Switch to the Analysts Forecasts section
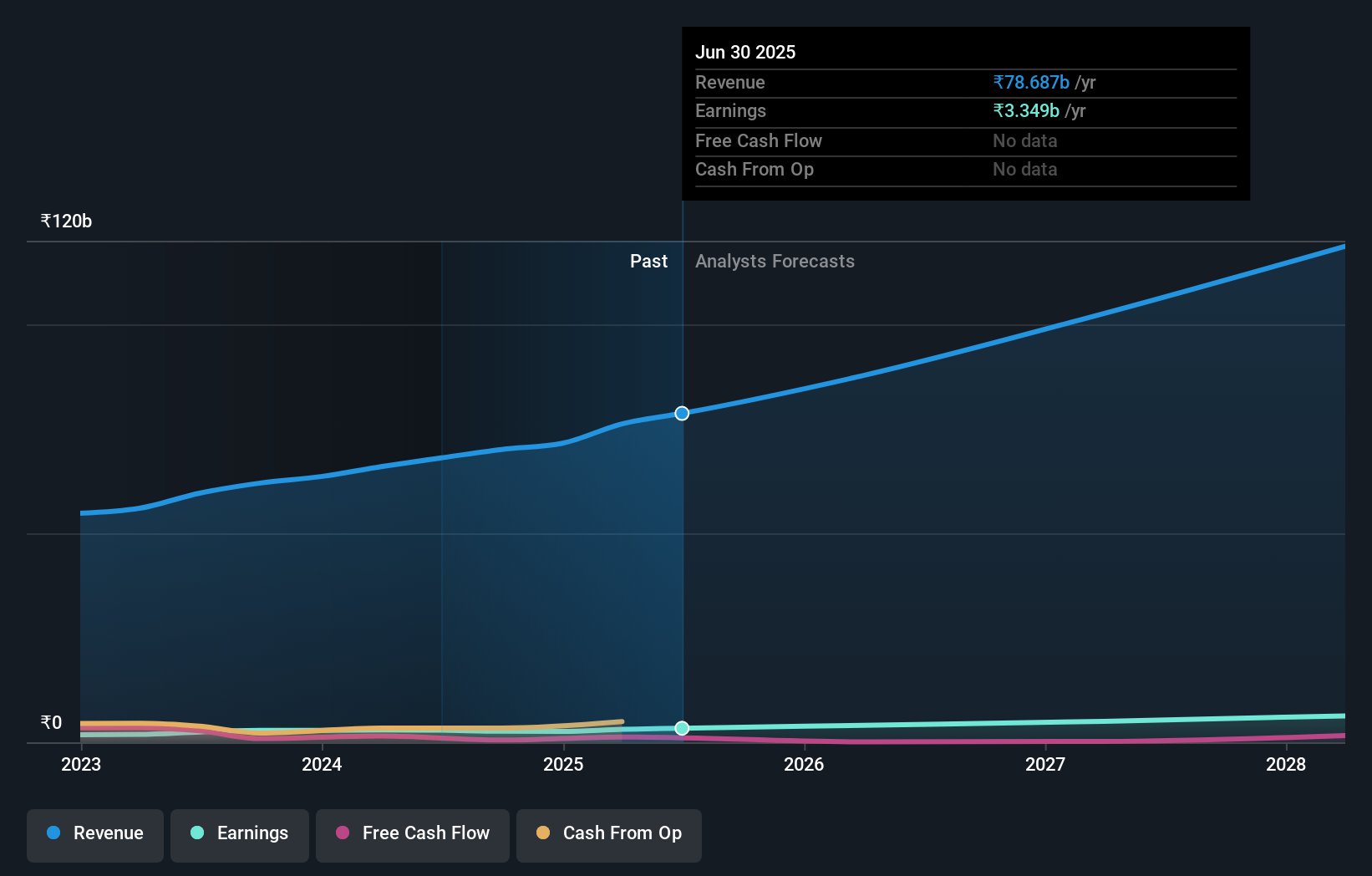 click(775, 261)
